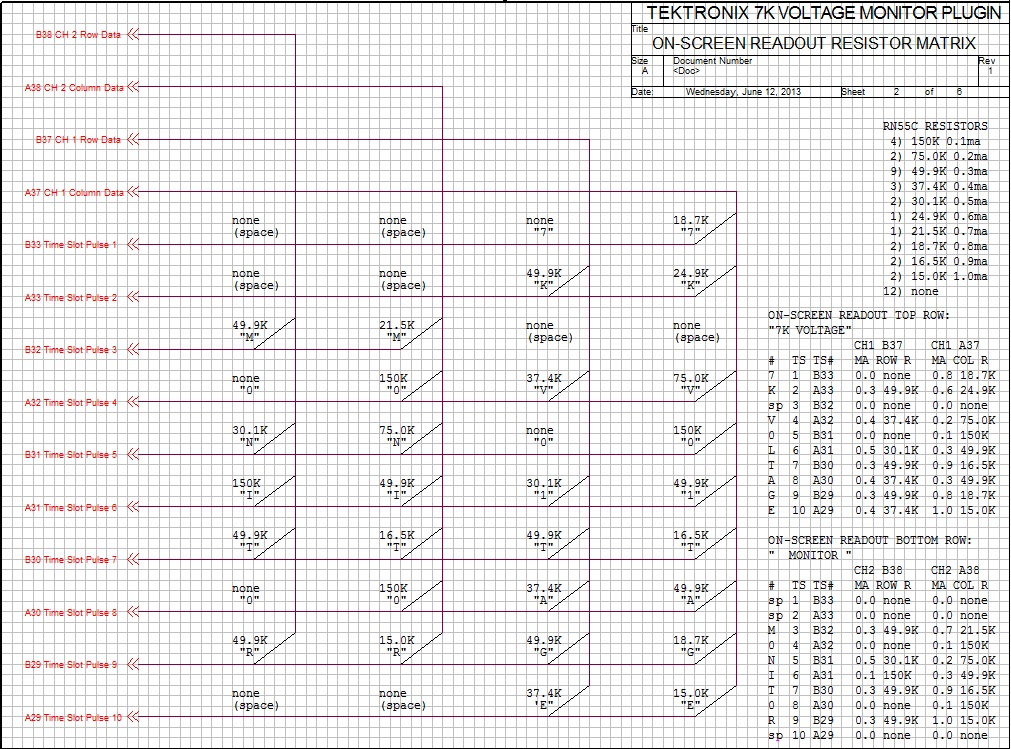Viewport: 1011px width, 749px height.
Task: Select the 75.0K "V" resistor label
Action: pos(691,384)
